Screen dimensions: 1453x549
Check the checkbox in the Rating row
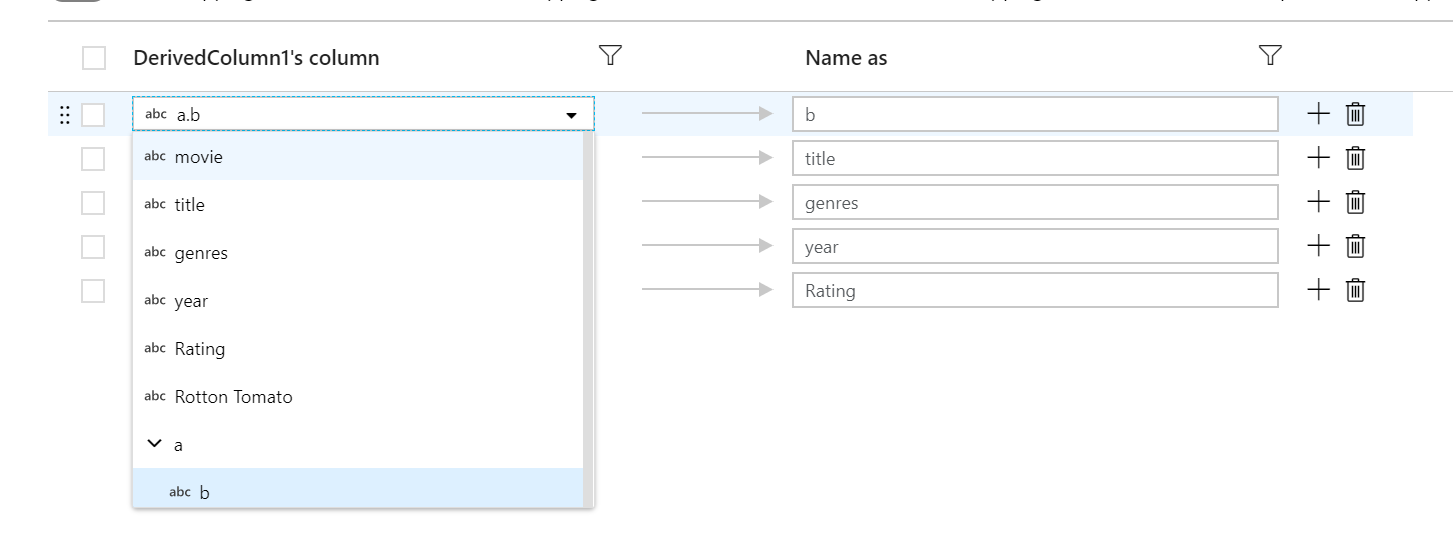(93, 291)
